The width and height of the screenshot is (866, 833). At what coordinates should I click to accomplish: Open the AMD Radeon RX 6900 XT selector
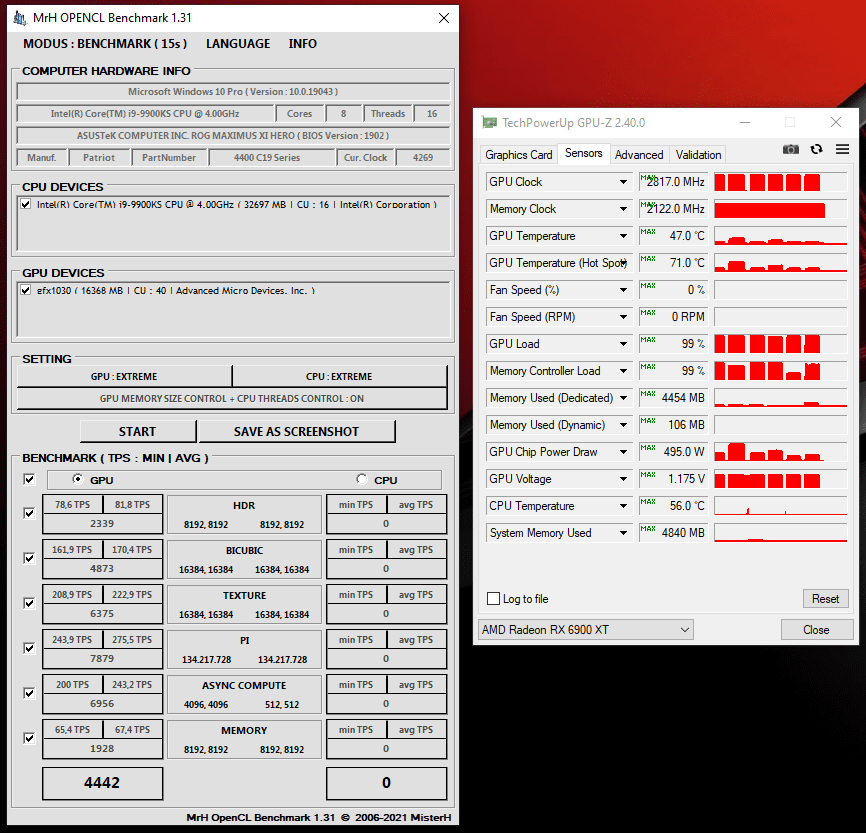point(585,630)
